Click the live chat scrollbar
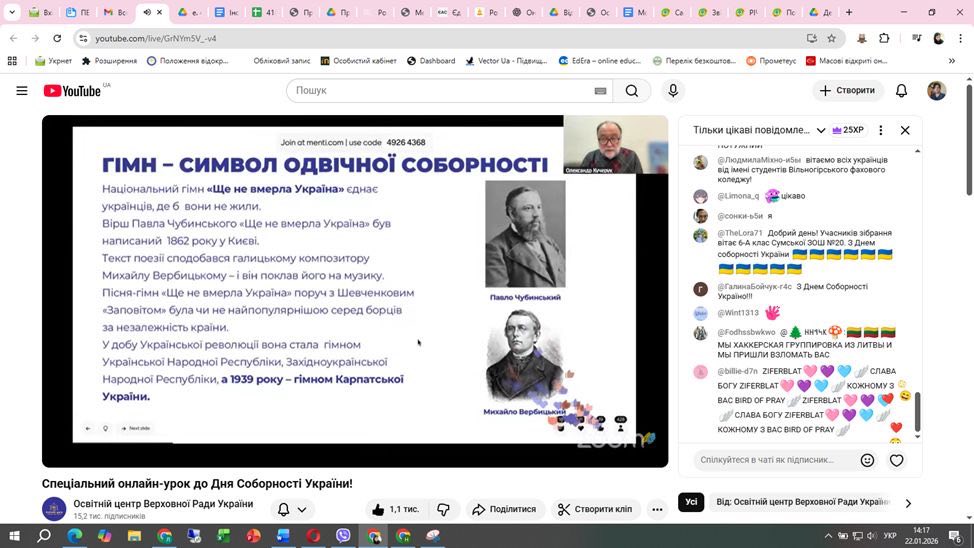The image size is (974, 548). (917, 411)
